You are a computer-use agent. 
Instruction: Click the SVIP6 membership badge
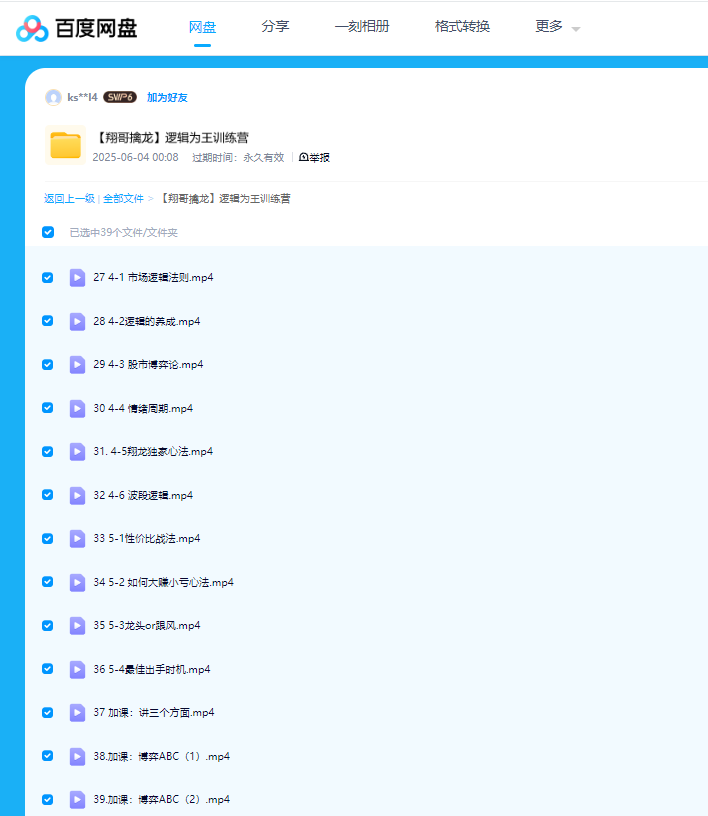coord(120,97)
